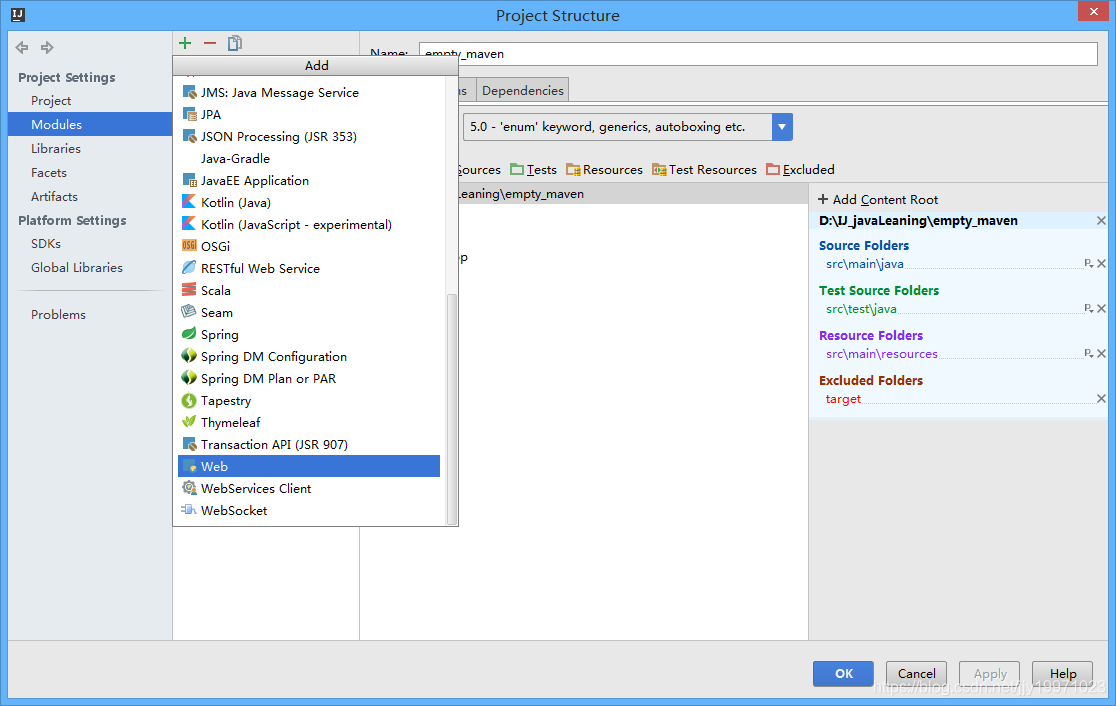
Task: Click the WebSocket framework icon
Action: pos(189,510)
